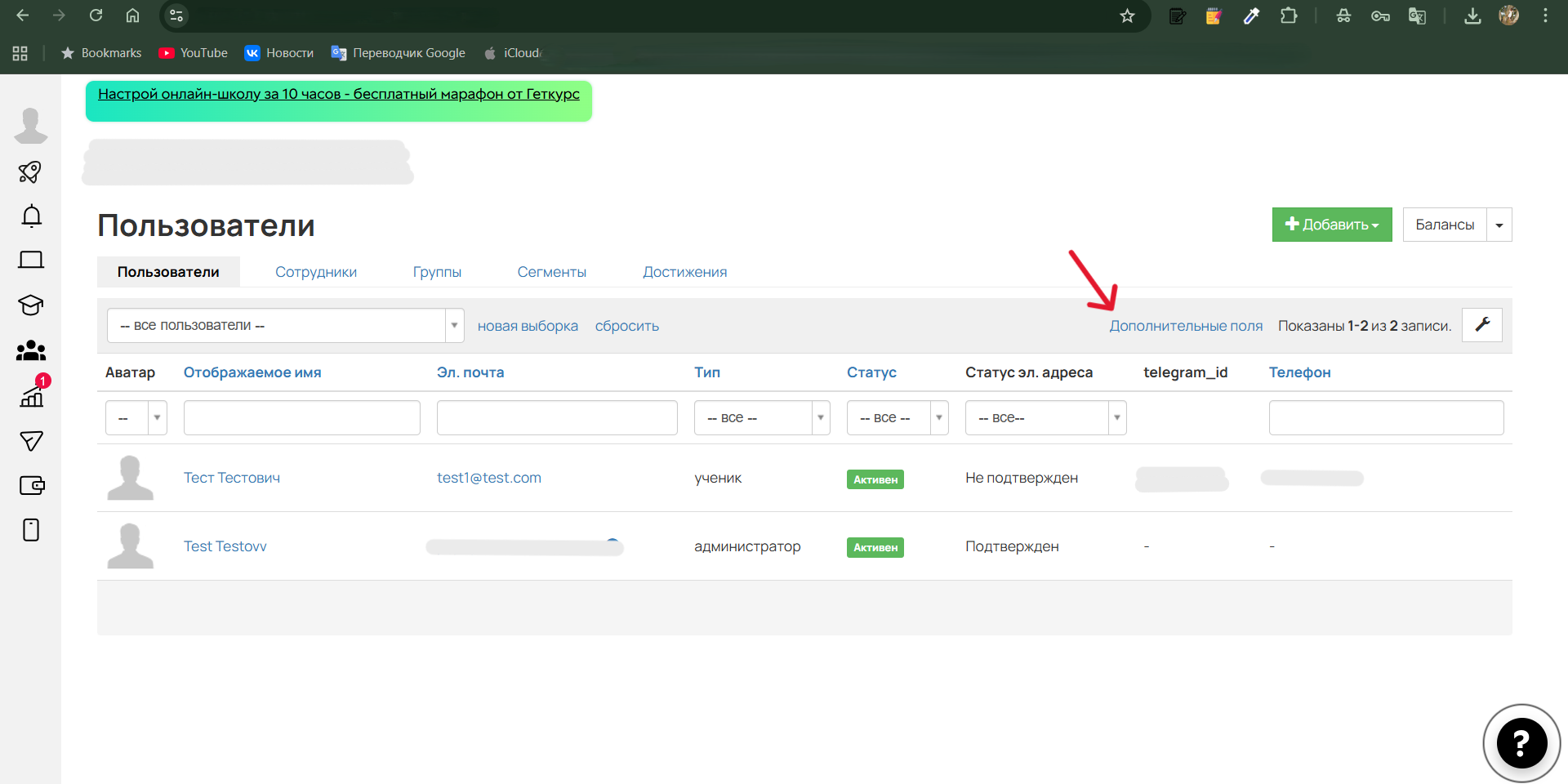
Task: Open the wallet sales icon
Action: [31, 485]
